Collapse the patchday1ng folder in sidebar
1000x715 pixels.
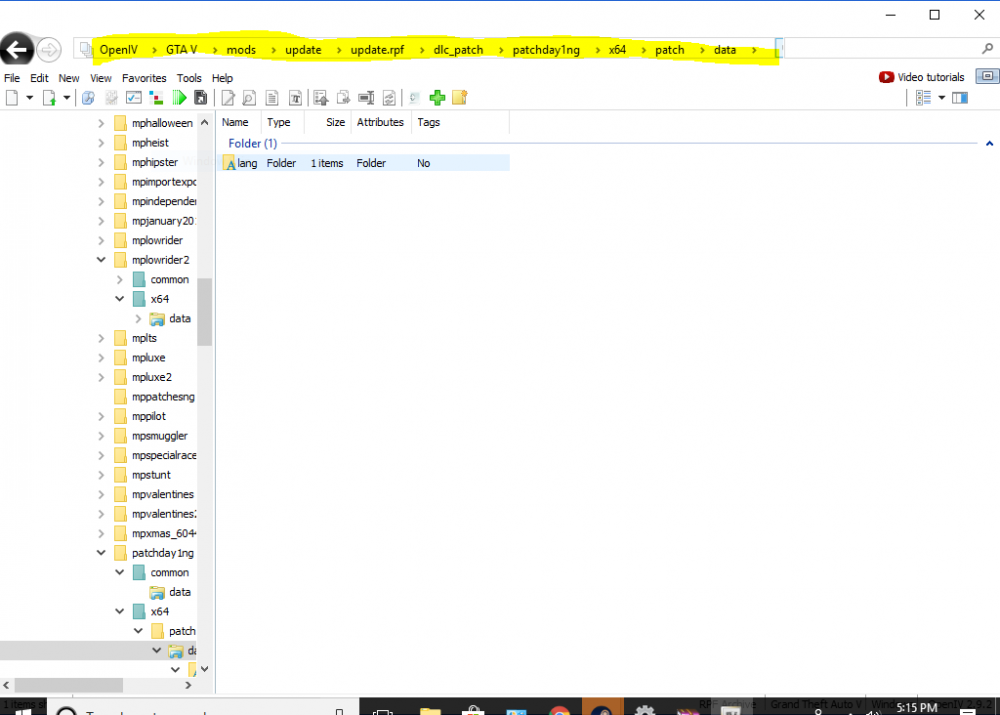tap(100, 552)
